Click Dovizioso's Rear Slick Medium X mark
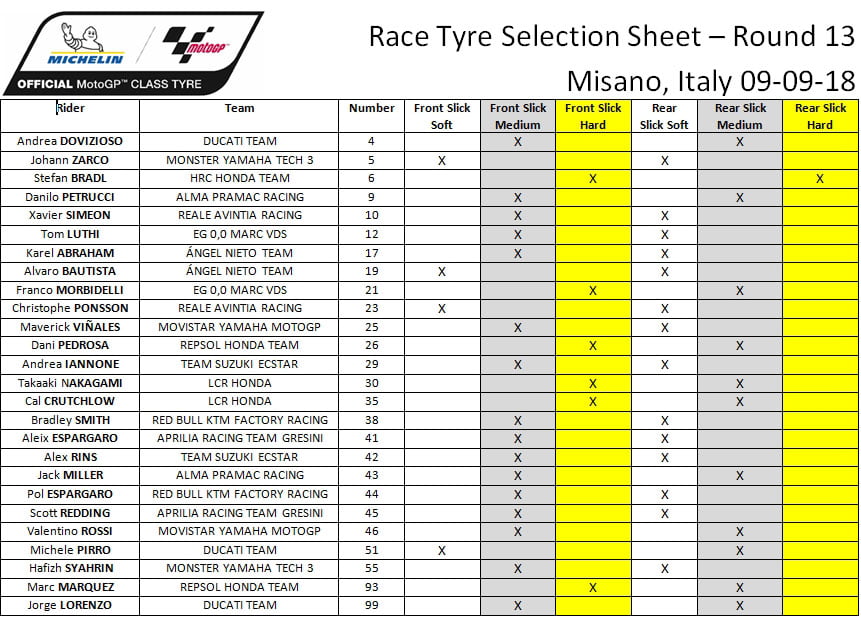Viewport: 861px width, 617px height. pyautogui.click(x=740, y=142)
